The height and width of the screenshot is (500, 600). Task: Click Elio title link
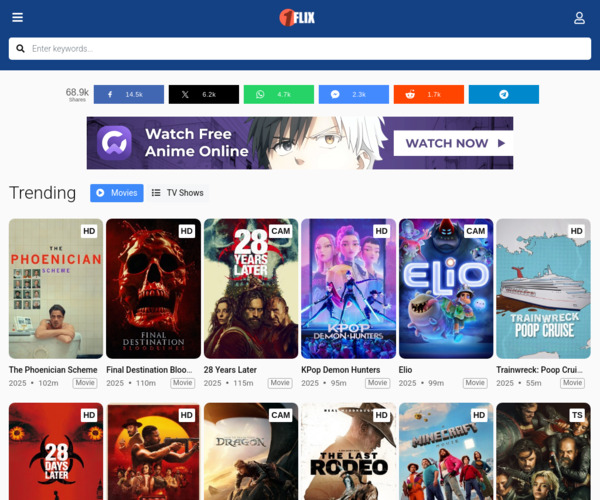(406, 370)
